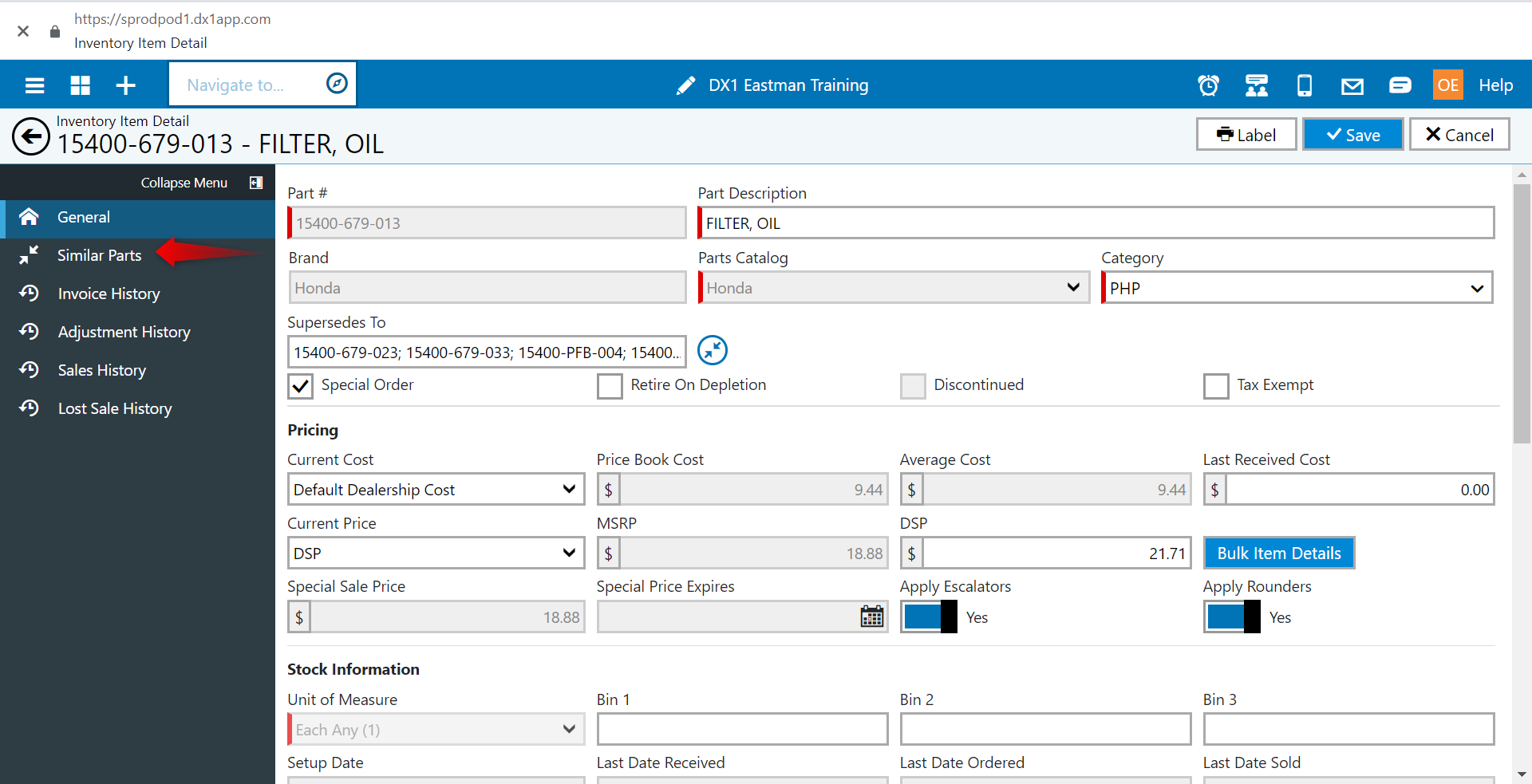This screenshot has height=784, width=1532.
Task: Open the Current Cost dropdown
Action: coord(436,489)
